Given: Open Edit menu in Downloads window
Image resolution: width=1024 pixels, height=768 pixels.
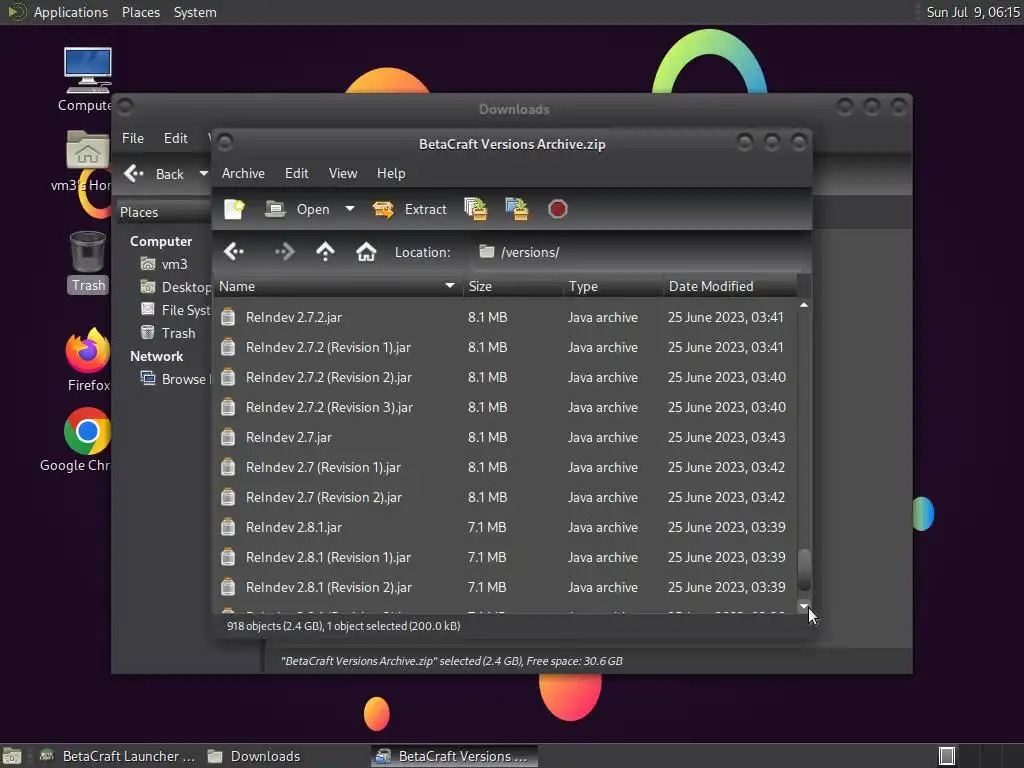Looking at the screenshot, I should point(176,138).
